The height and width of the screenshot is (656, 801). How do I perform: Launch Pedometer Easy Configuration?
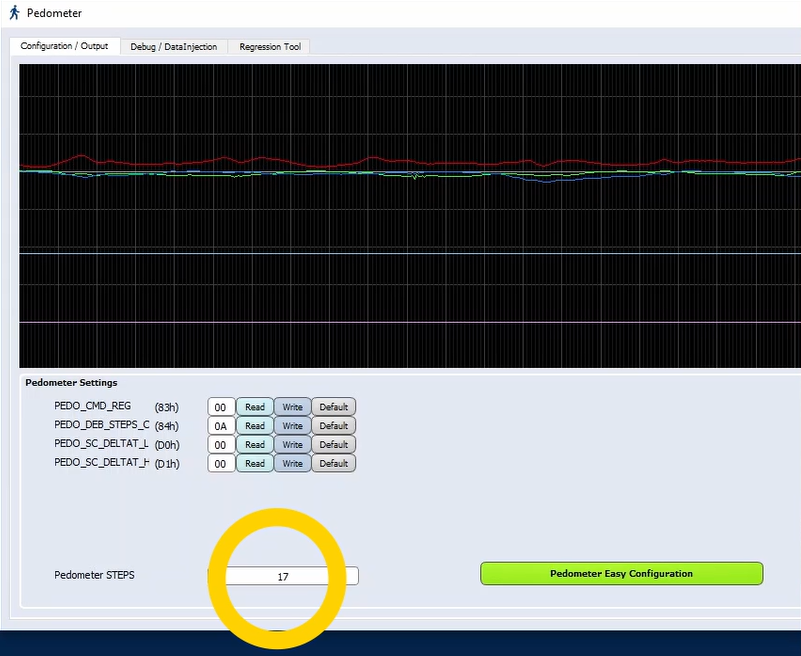tap(621, 573)
